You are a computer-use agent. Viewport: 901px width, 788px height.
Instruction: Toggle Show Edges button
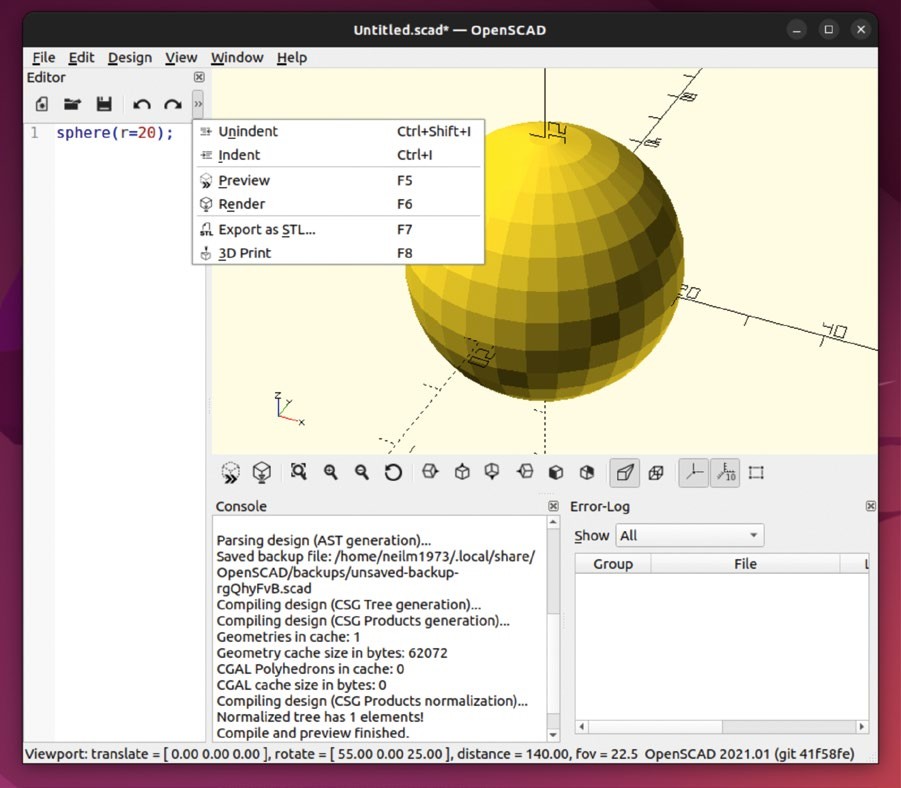756,472
